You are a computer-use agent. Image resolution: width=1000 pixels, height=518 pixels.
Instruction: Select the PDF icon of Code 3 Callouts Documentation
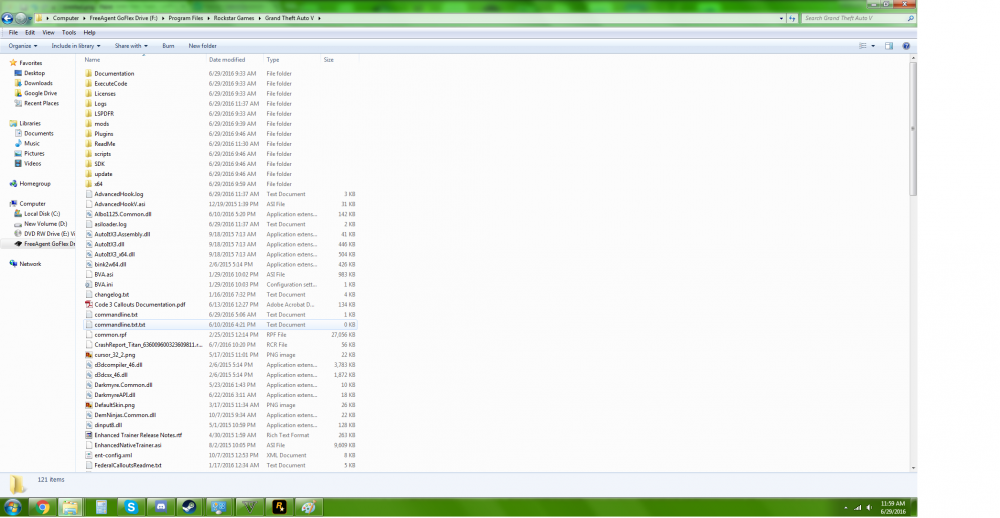click(x=89, y=304)
